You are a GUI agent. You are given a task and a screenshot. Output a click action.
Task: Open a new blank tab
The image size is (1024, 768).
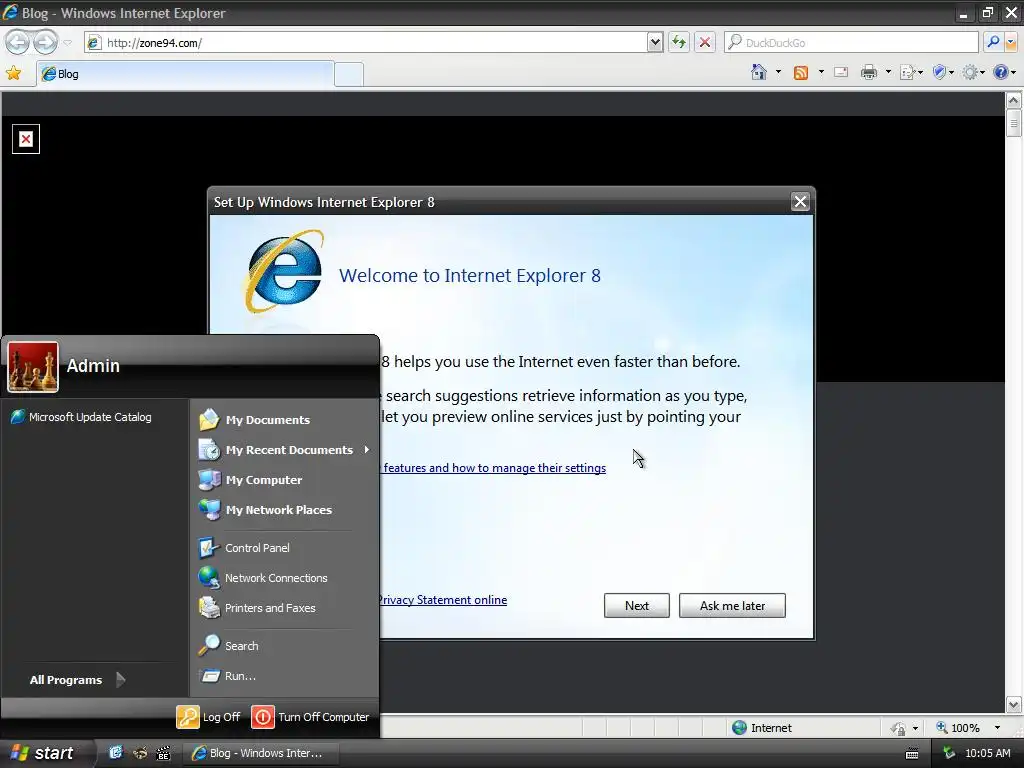349,74
